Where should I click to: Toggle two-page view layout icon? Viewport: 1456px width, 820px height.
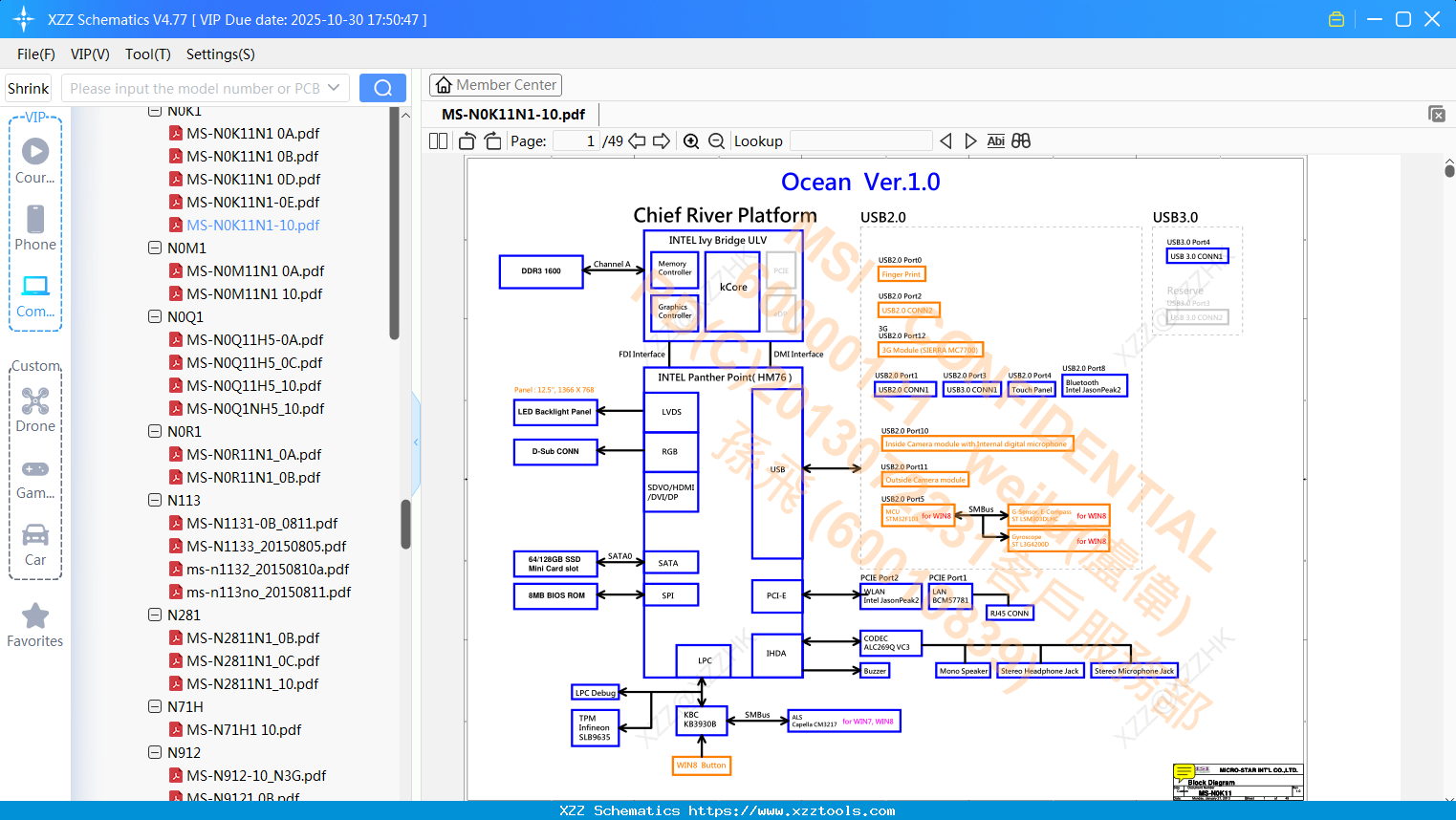pyautogui.click(x=438, y=141)
